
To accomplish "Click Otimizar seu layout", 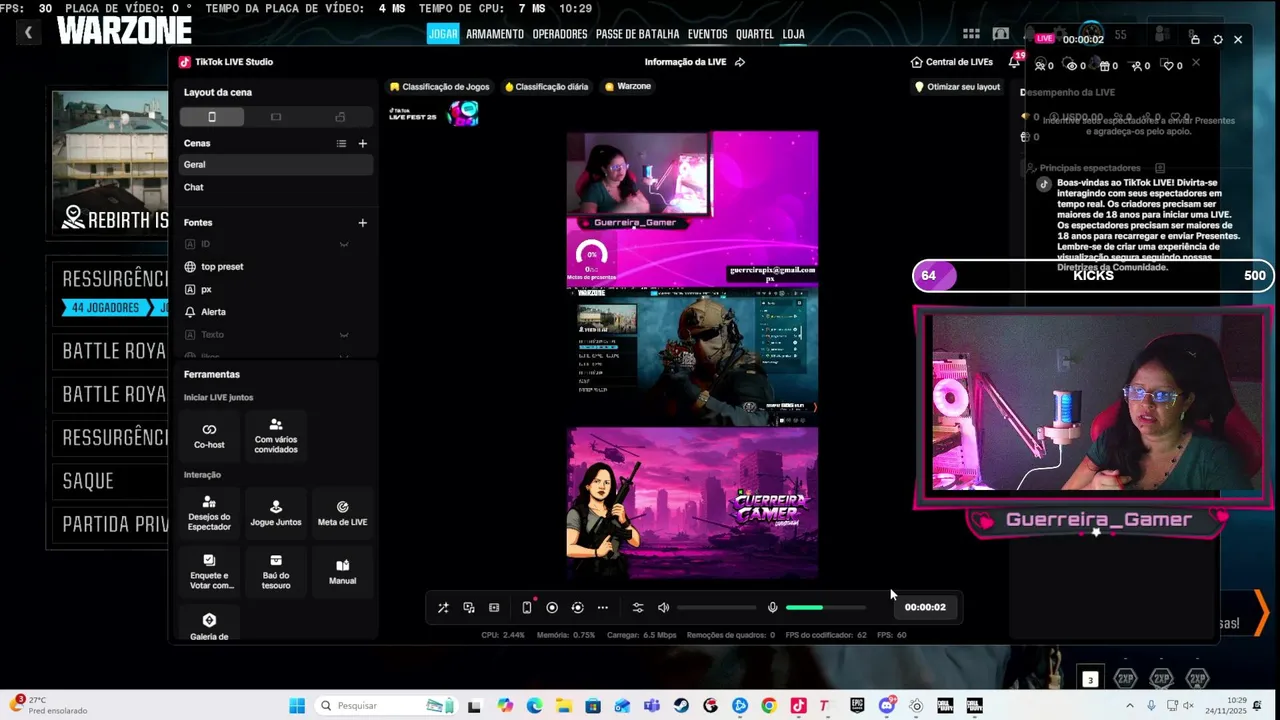I will [x=957, y=87].
